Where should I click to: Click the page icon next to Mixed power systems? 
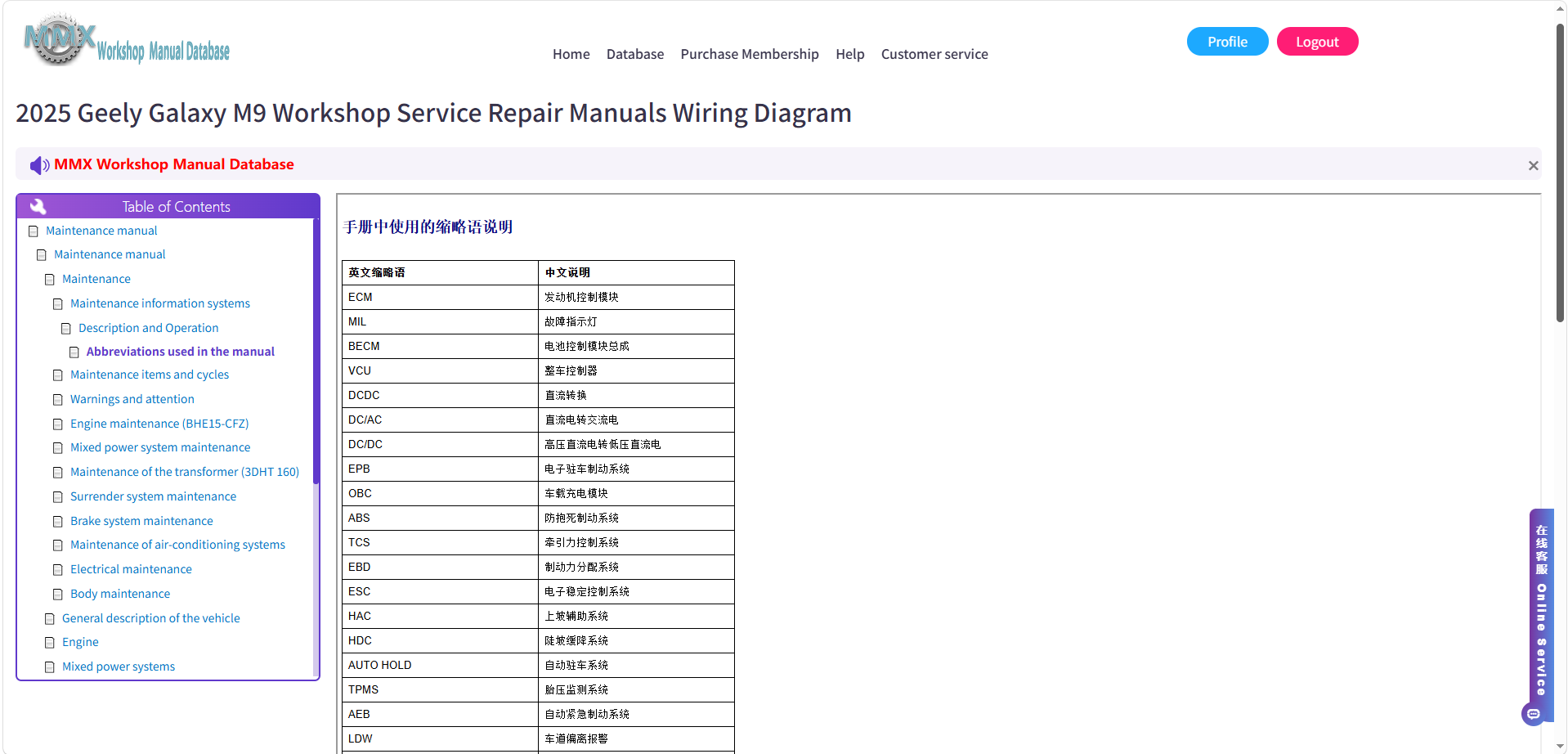click(50, 667)
